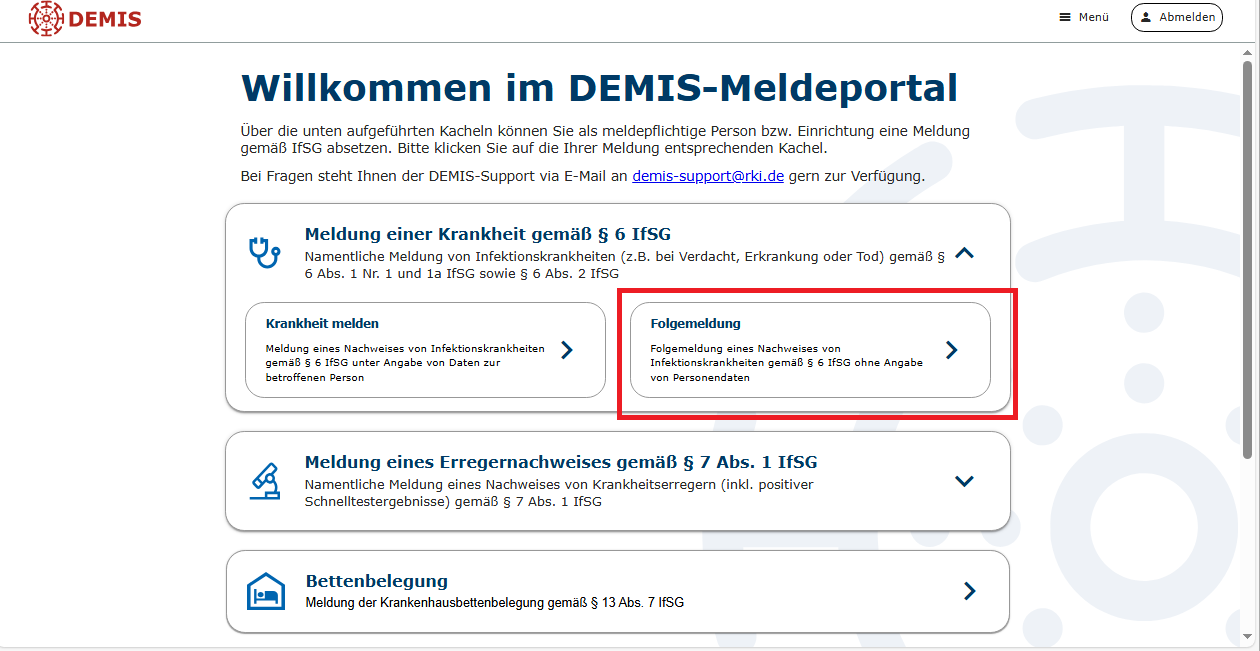The width and height of the screenshot is (1260, 651).
Task: Click the DEMIS virus logo icon
Action: click(x=45, y=19)
